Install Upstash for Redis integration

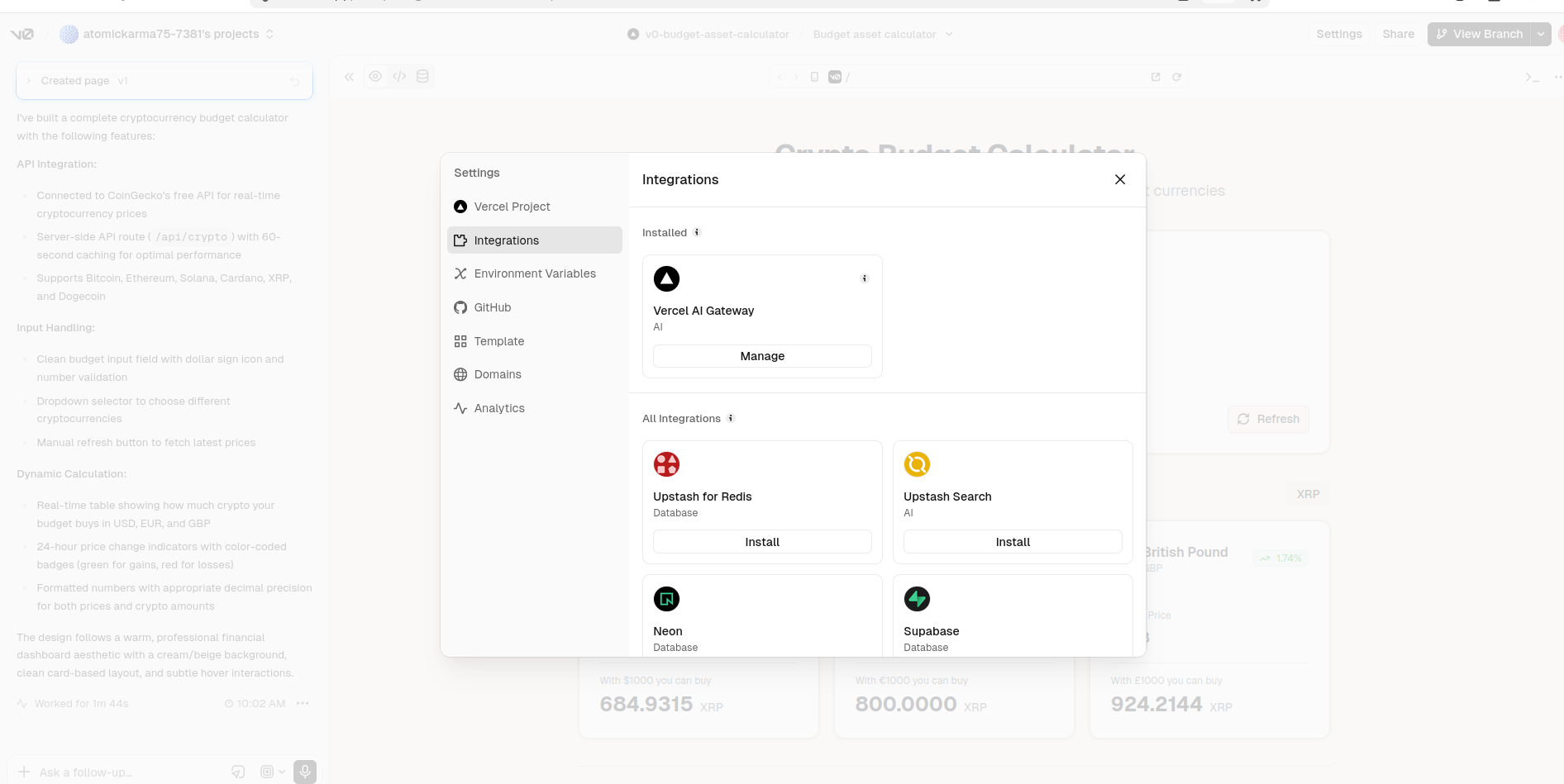coord(762,542)
